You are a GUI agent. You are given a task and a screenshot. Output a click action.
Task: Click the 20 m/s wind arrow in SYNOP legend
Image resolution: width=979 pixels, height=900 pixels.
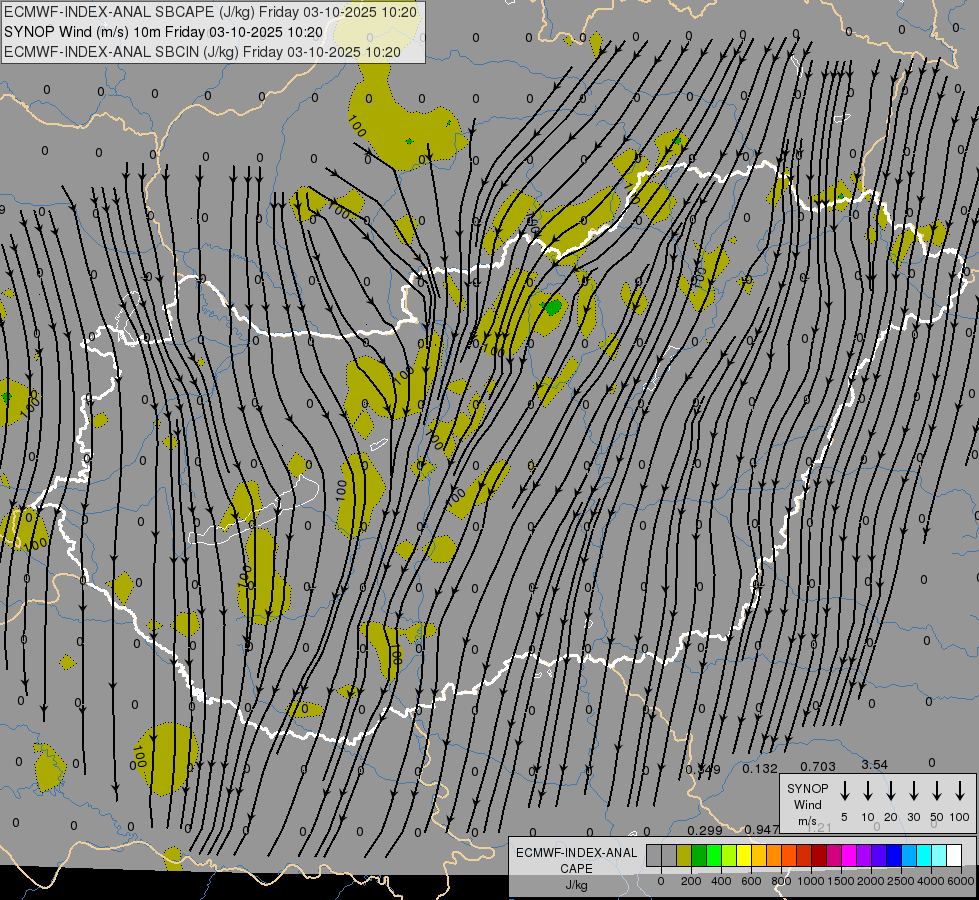coord(890,791)
